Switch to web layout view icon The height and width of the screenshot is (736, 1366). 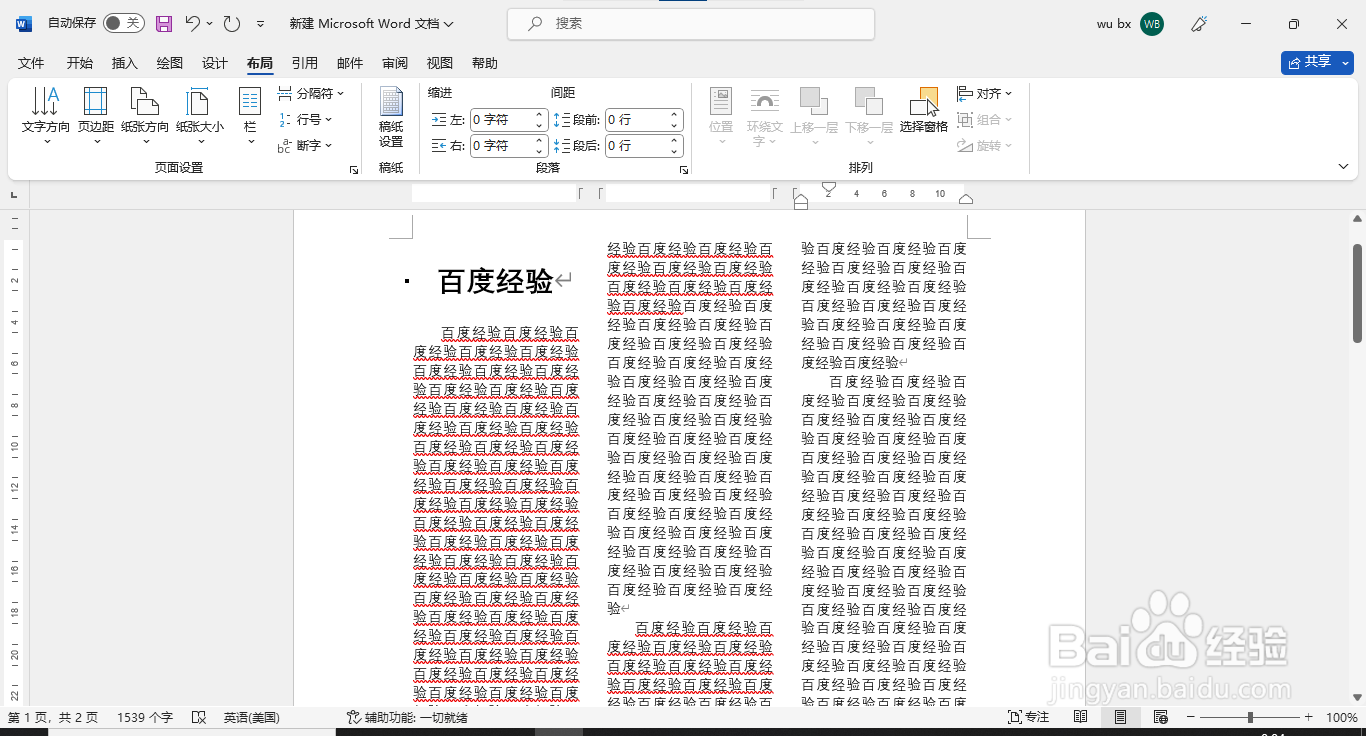pyautogui.click(x=1160, y=717)
